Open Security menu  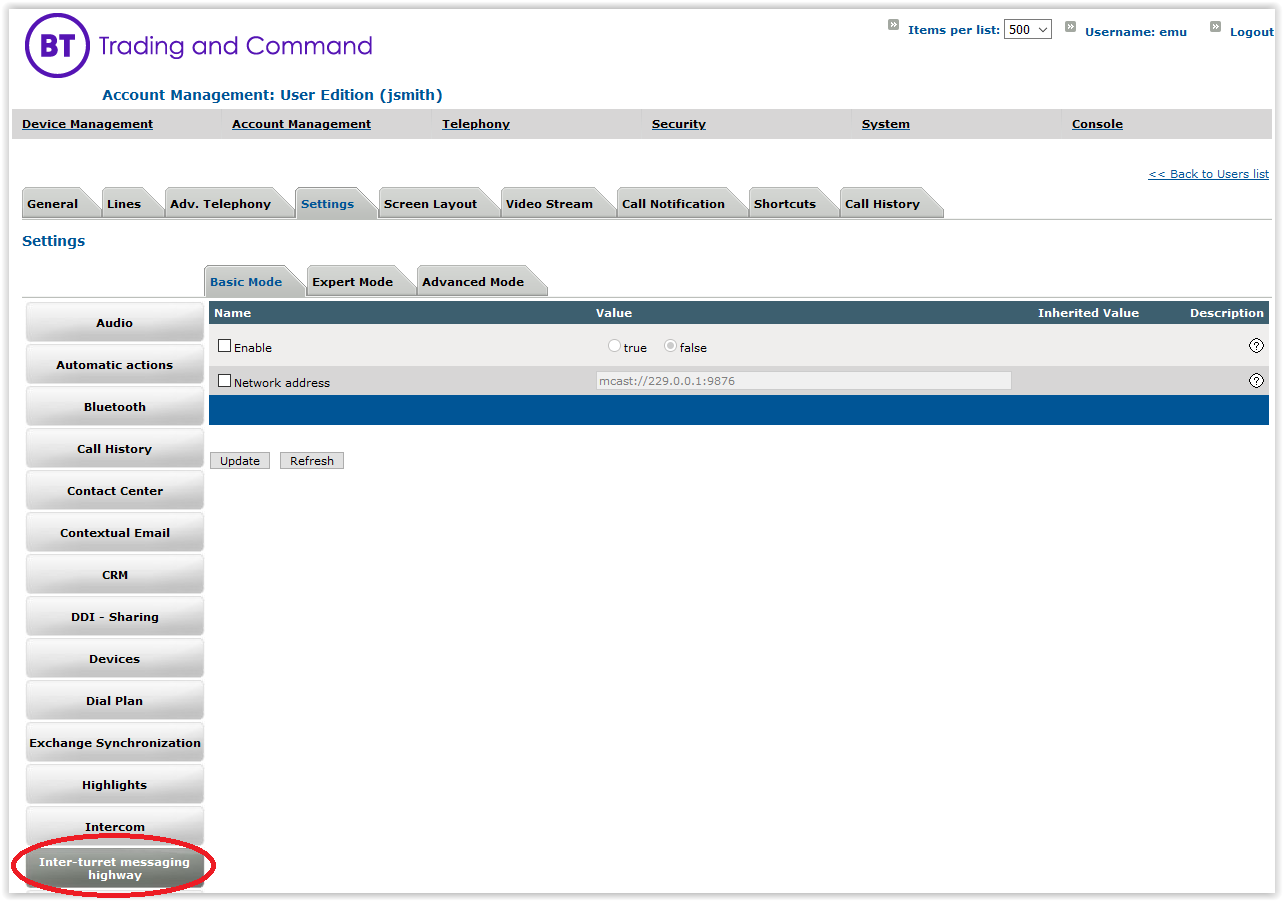pos(679,124)
